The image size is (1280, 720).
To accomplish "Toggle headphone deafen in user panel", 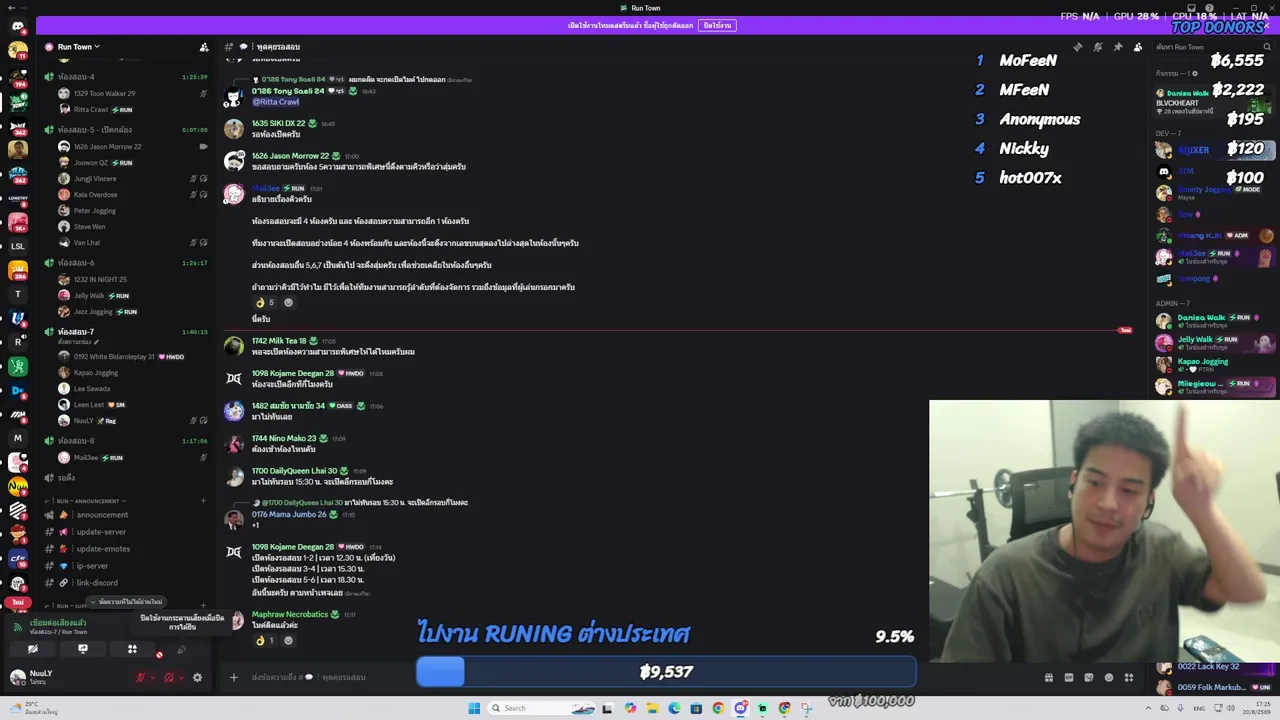I will tap(169, 677).
